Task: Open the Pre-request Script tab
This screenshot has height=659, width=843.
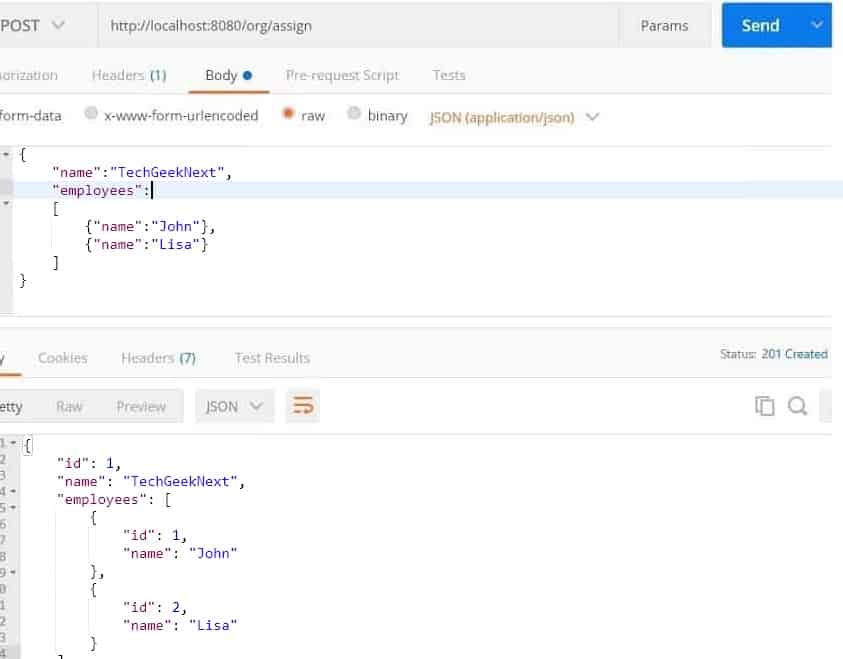Action: 342,75
